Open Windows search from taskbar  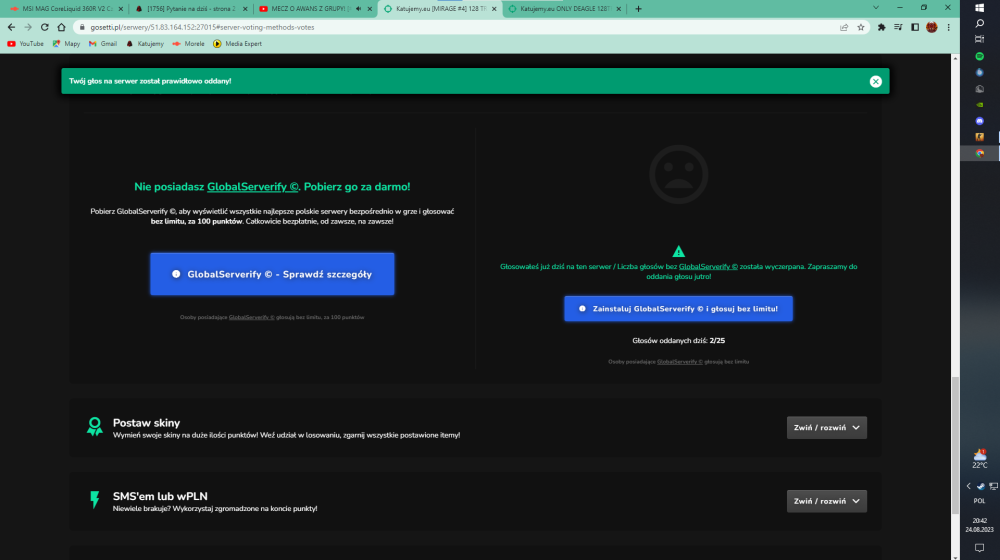click(980, 24)
